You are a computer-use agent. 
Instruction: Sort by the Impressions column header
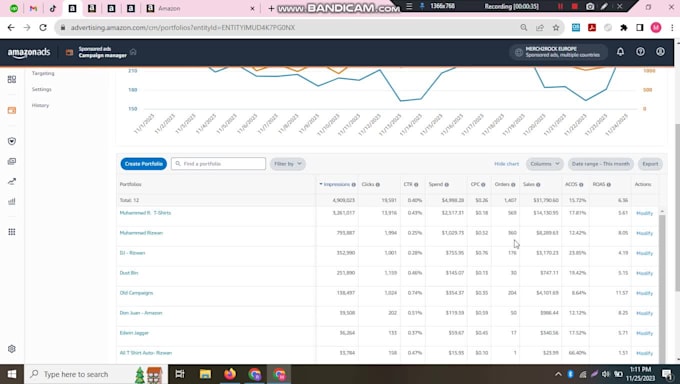[337, 184]
